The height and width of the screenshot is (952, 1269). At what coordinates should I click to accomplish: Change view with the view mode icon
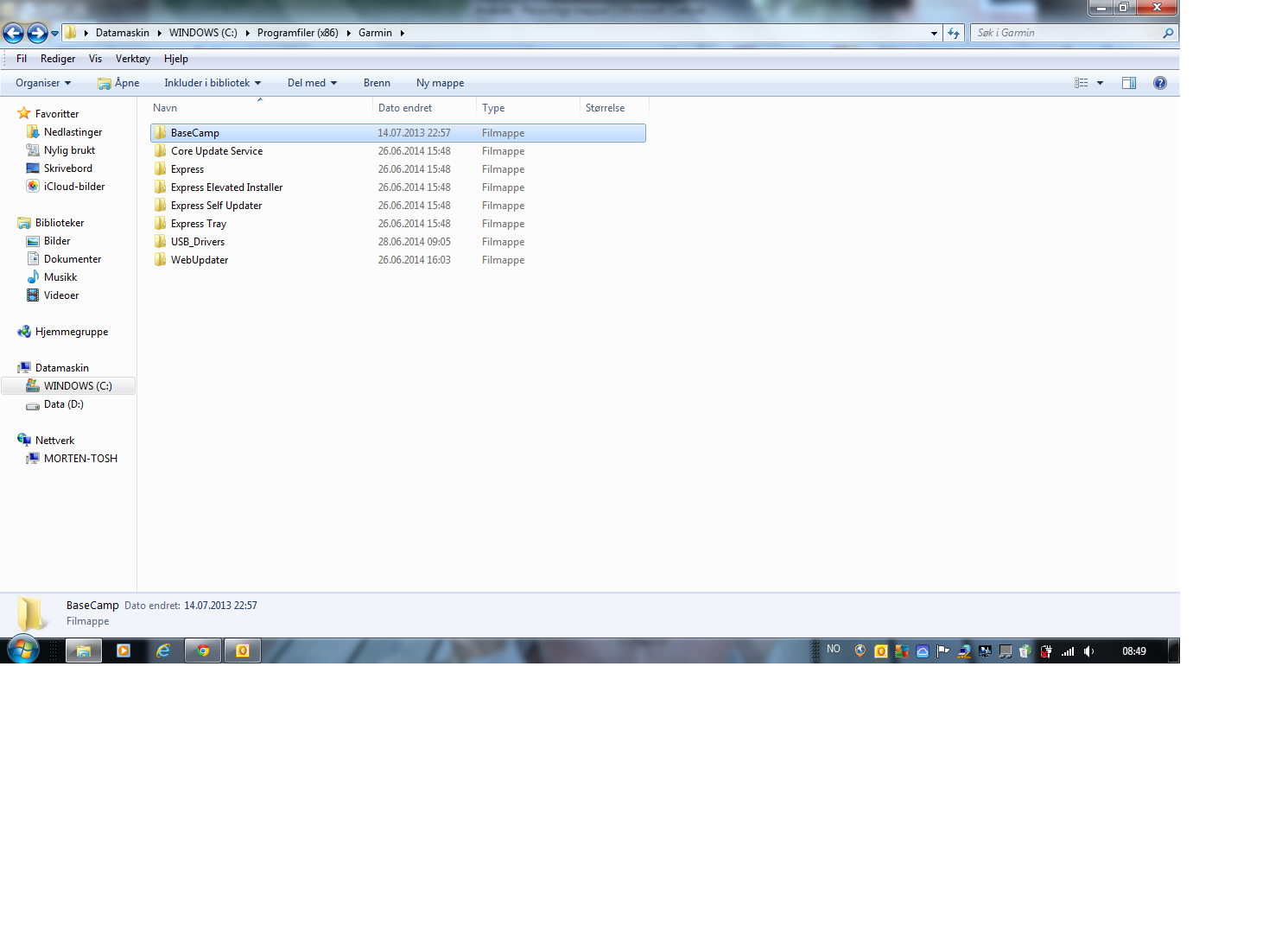click(1081, 83)
